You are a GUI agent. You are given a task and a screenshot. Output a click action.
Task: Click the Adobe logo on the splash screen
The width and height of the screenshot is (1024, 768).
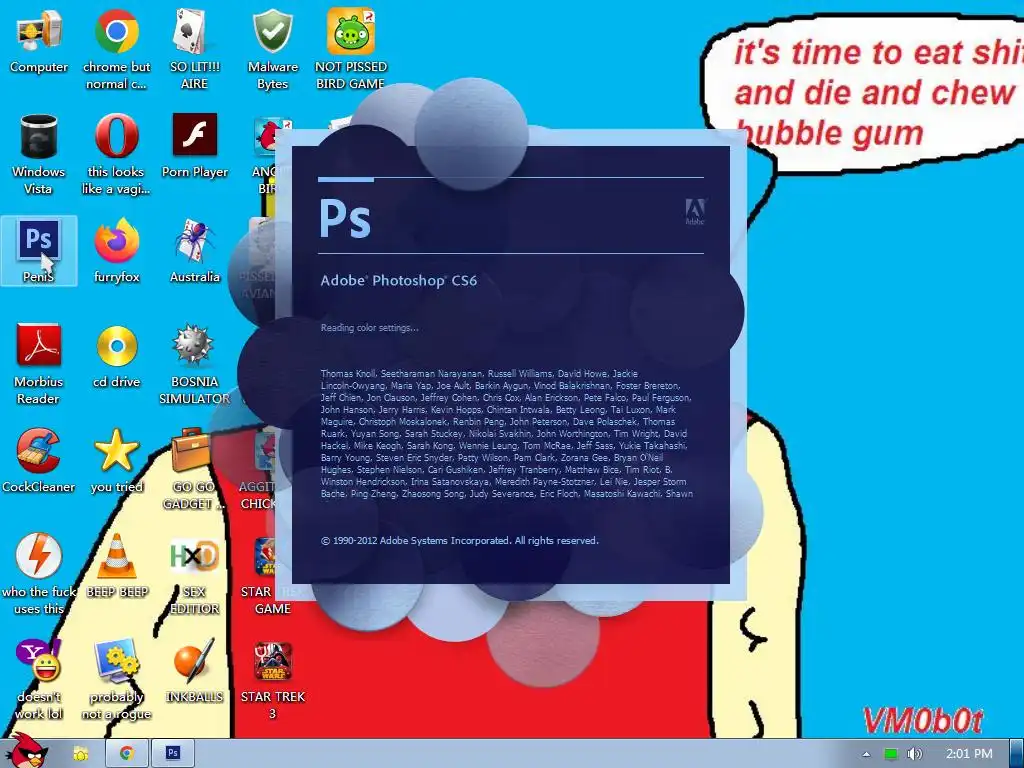coord(695,212)
